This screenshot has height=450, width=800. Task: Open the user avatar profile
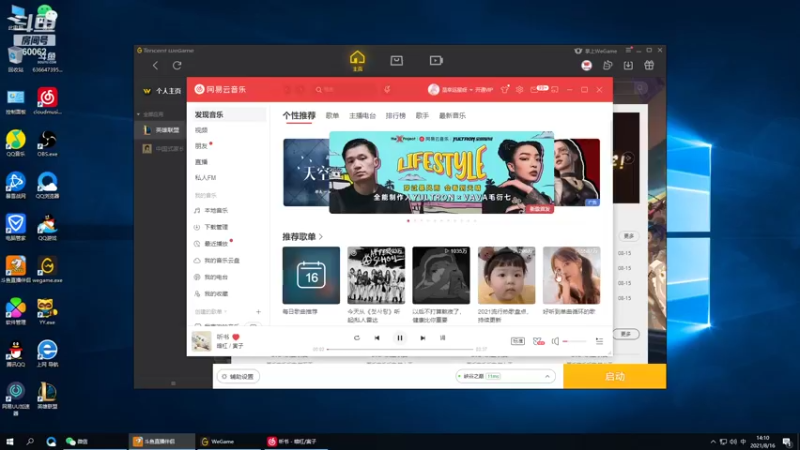433,89
